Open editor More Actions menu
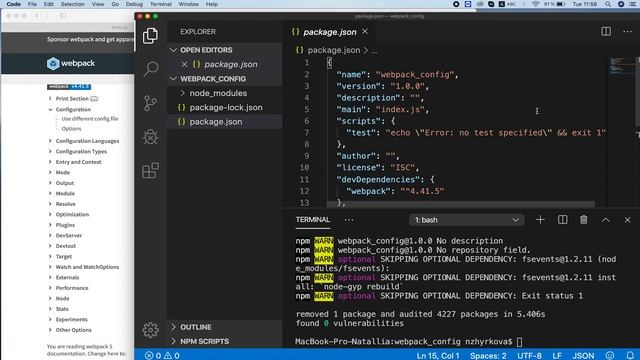640x360 pixels. tap(627, 31)
